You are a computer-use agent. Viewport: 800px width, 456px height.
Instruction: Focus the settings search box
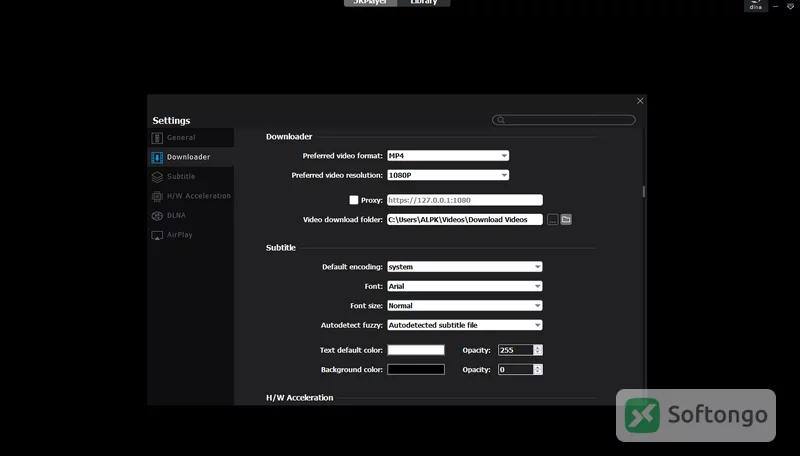564,120
